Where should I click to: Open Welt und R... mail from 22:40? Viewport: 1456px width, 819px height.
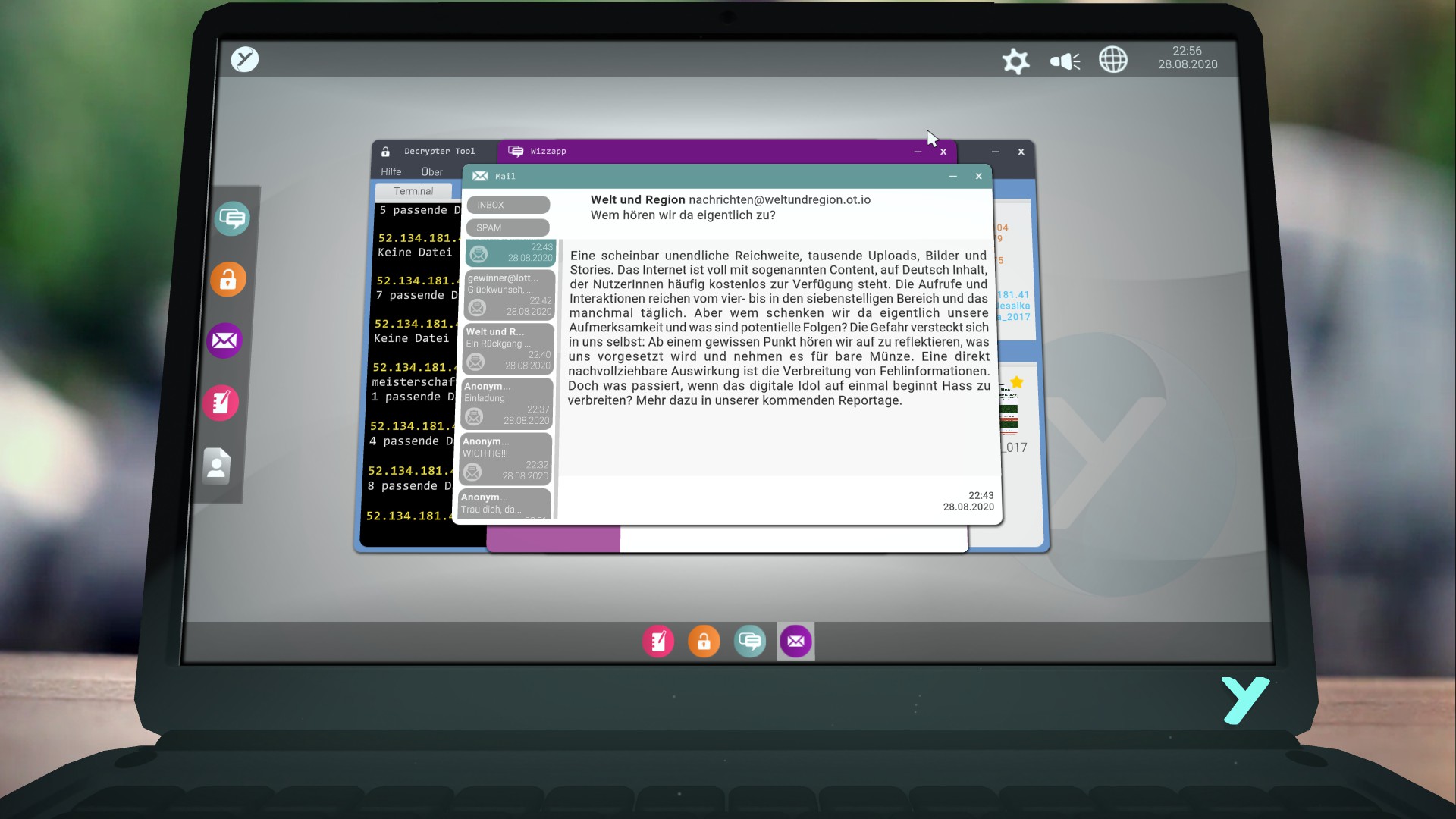(x=508, y=349)
